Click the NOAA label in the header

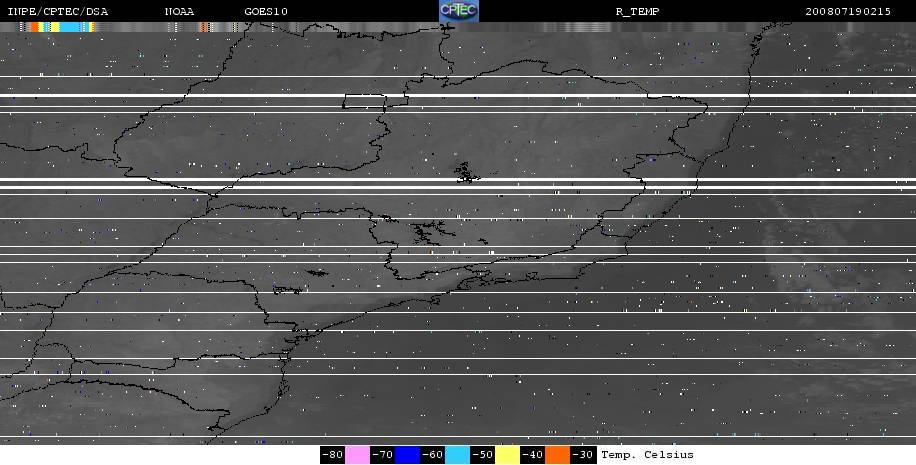tap(179, 11)
